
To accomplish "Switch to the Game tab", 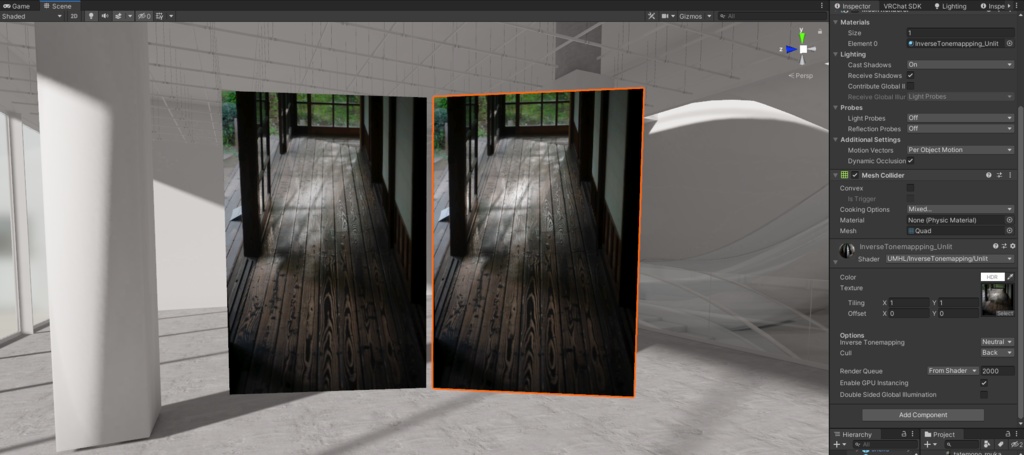I will pos(16,5).
